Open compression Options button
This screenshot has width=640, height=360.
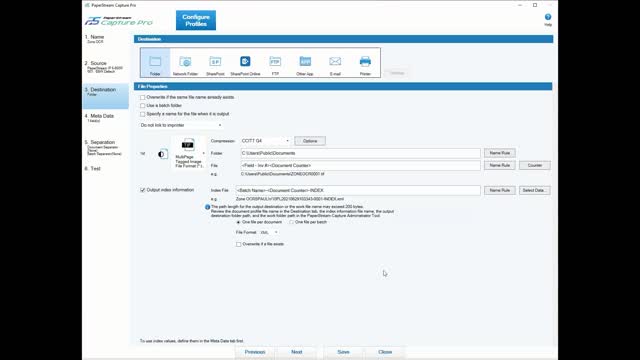310,141
